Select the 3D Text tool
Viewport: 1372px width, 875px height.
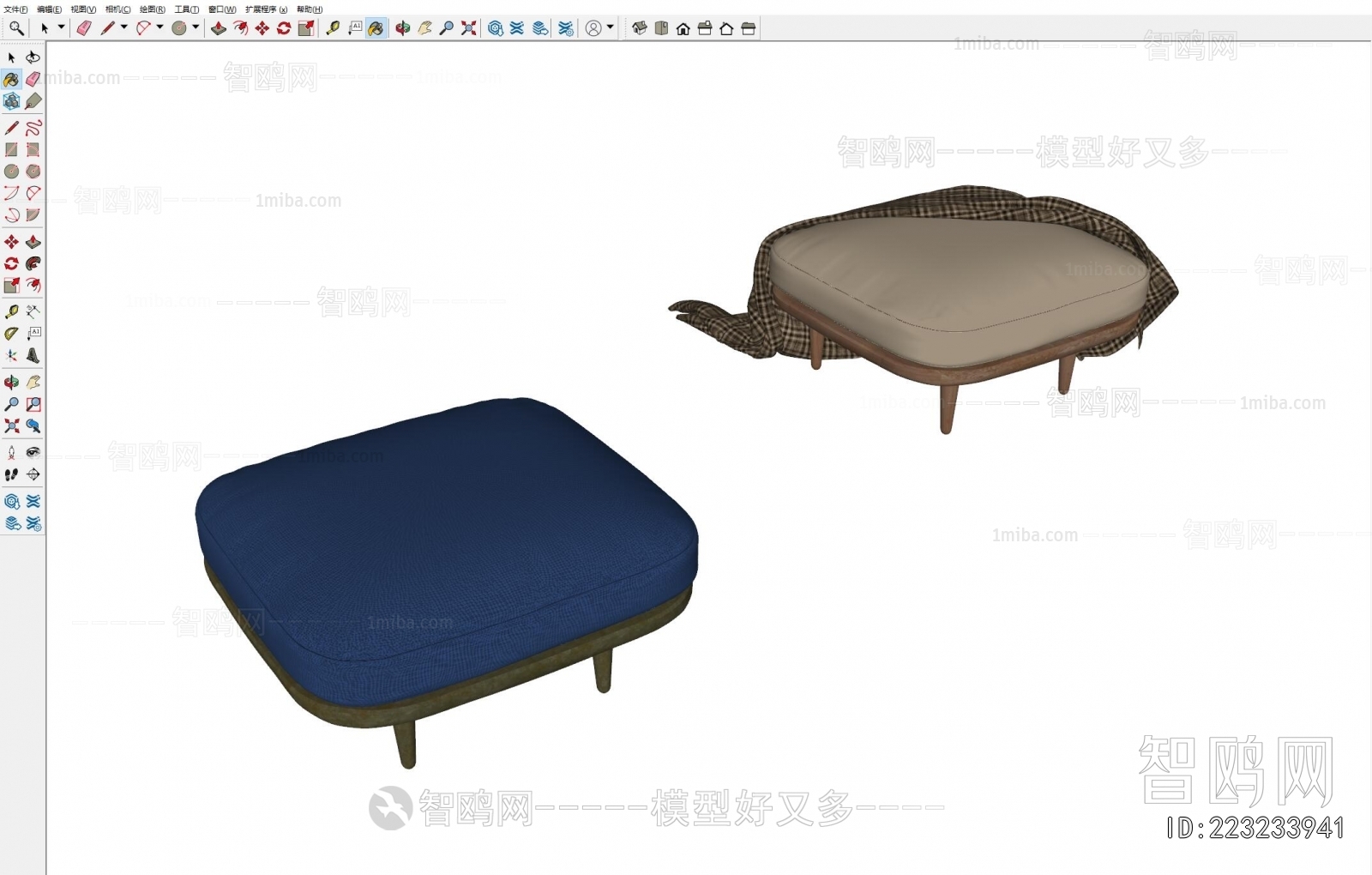[33, 355]
